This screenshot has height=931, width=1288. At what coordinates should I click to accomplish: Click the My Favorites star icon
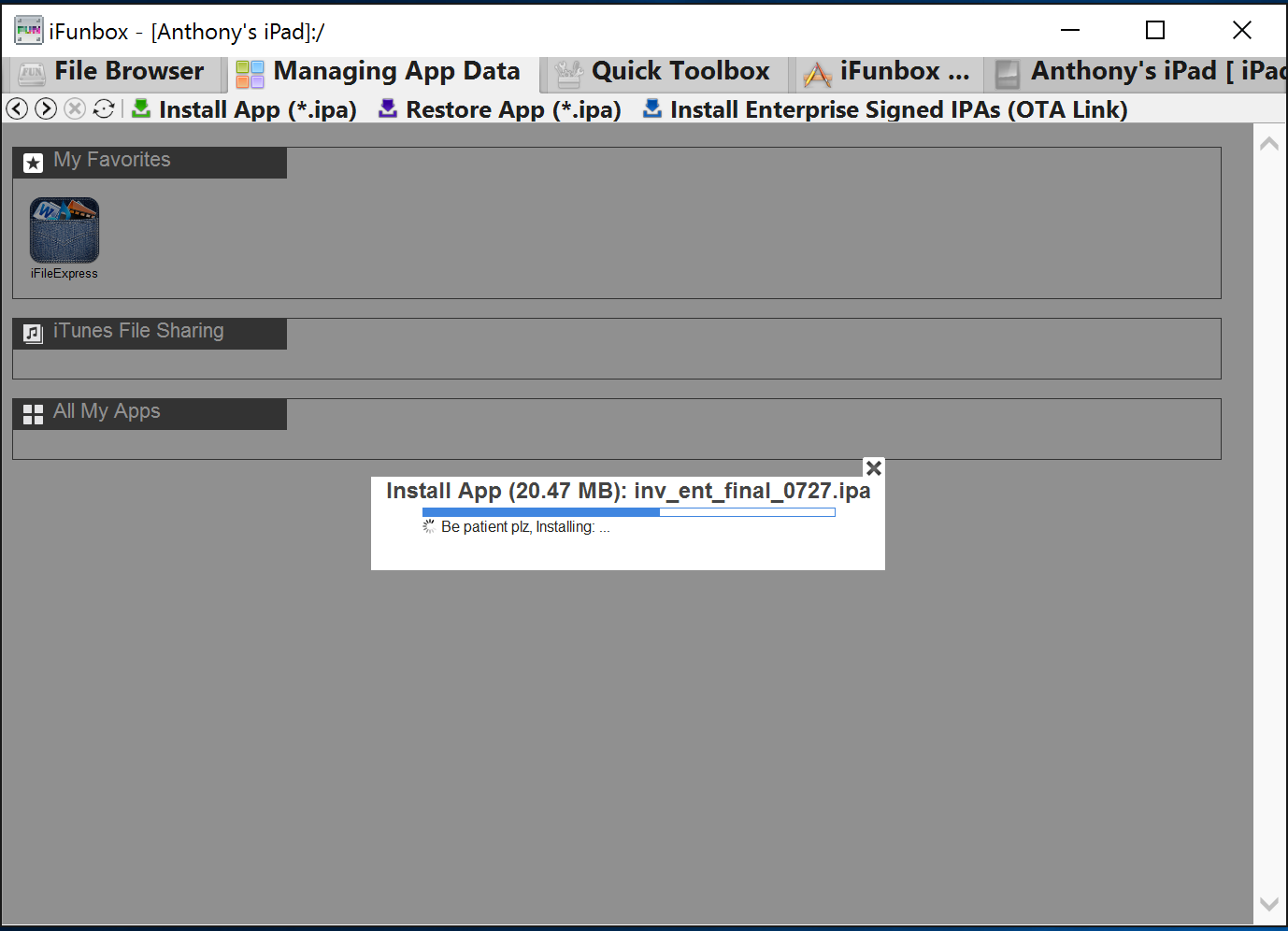pos(34,164)
